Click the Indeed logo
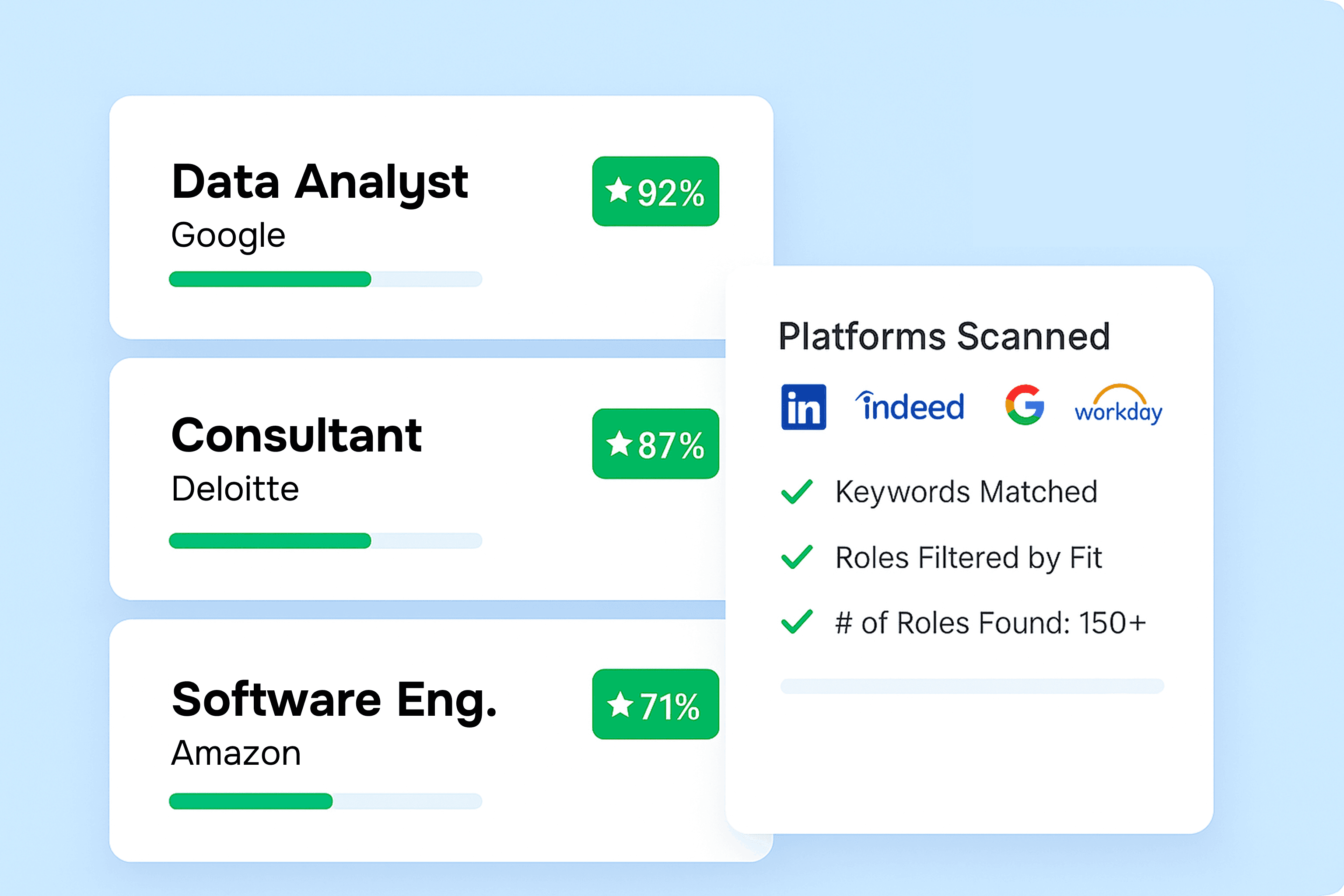This screenshot has width=1344, height=896. coord(909,406)
